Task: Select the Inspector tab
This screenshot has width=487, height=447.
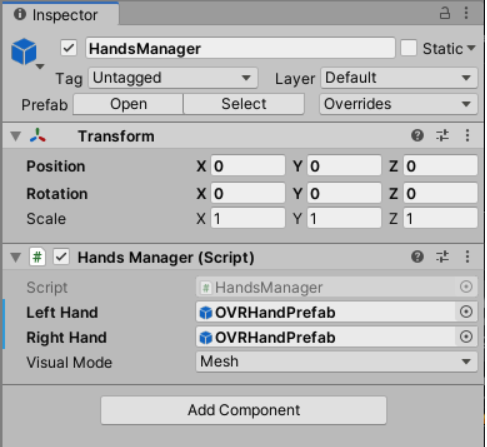Action: (61, 14)
